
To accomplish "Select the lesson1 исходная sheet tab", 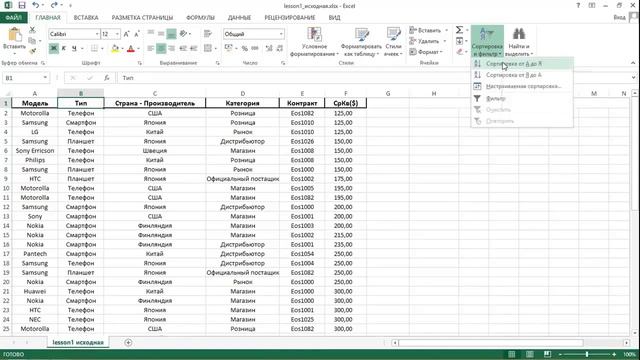I will coord(78,342).
